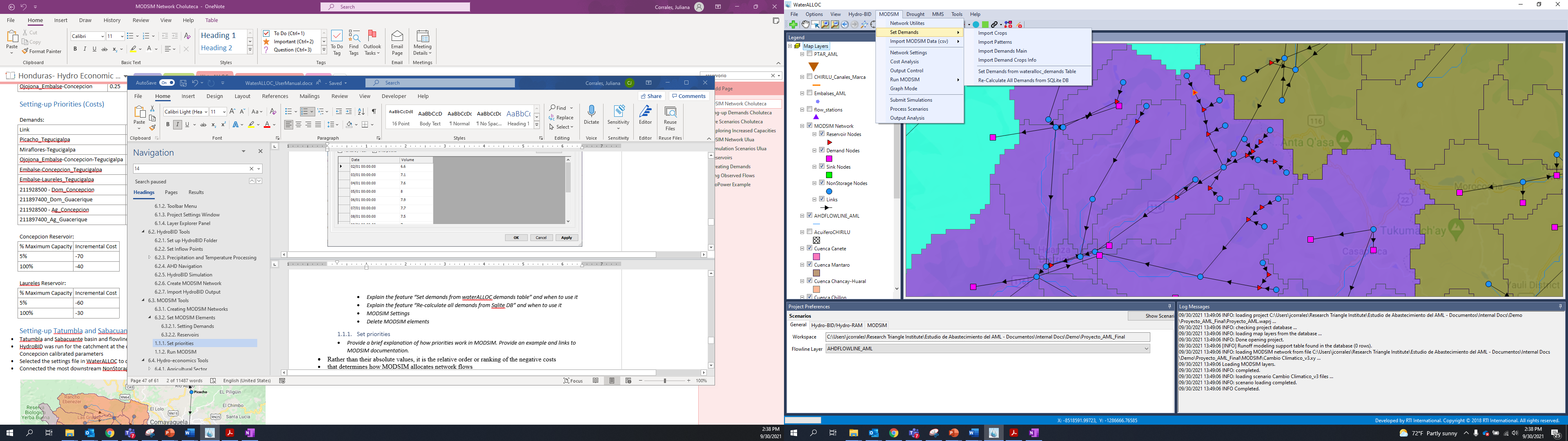Activate the Zoom Out map tool
Viewport: 1568px width, 441px height.
point(835,24)
